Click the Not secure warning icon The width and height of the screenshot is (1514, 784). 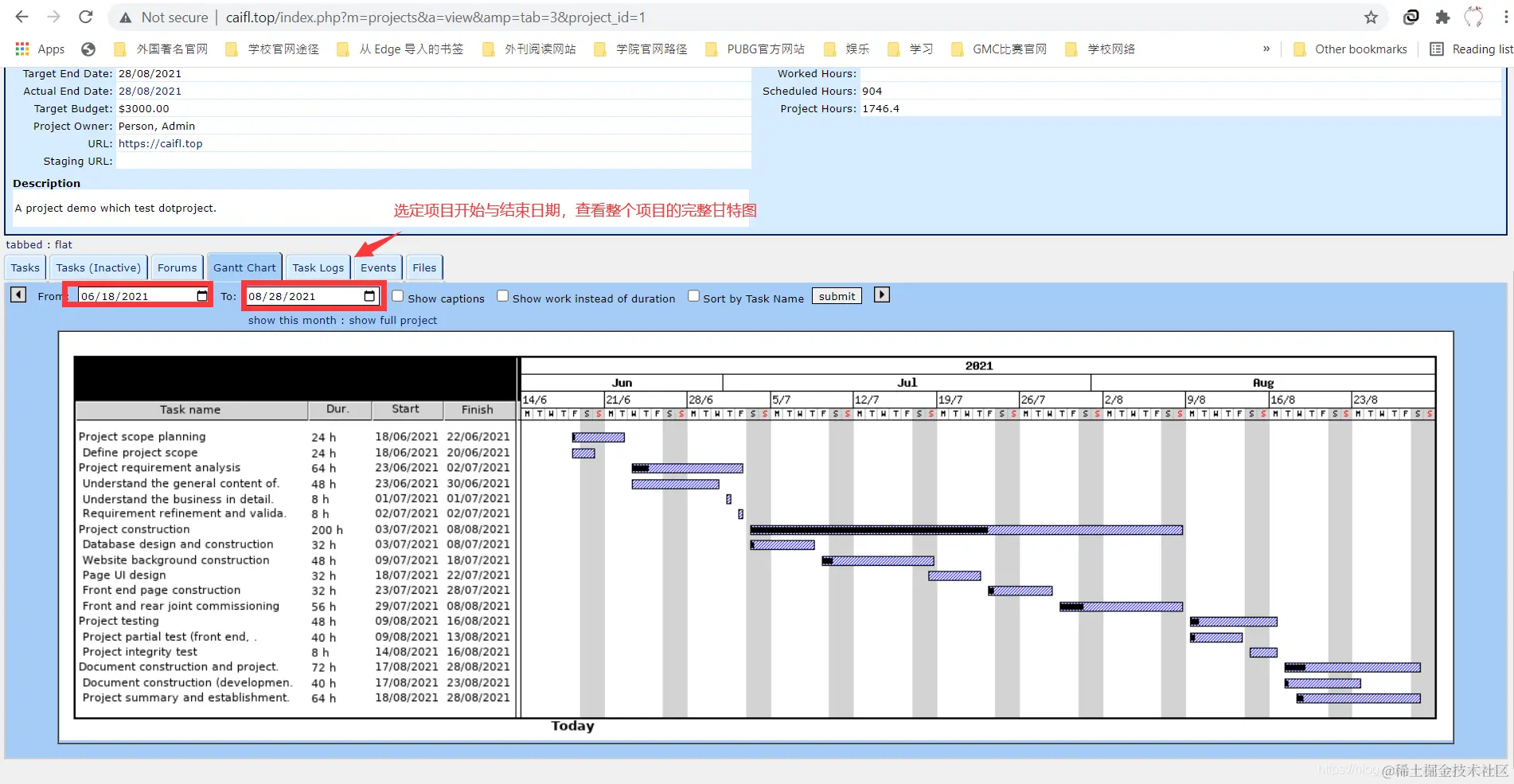(126, 18)
